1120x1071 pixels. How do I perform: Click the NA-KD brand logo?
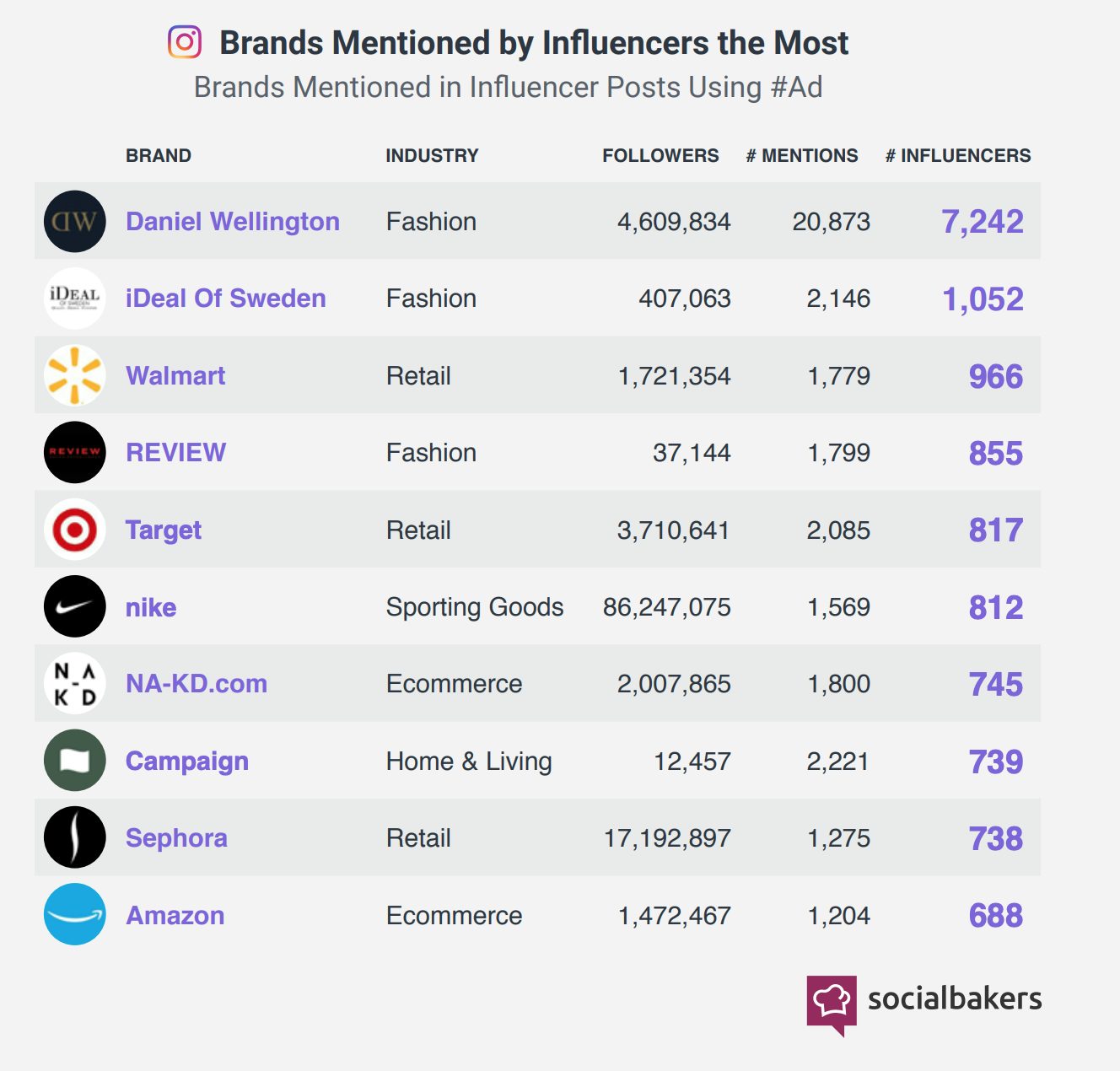pyautogui.click(x=75, y=683)
